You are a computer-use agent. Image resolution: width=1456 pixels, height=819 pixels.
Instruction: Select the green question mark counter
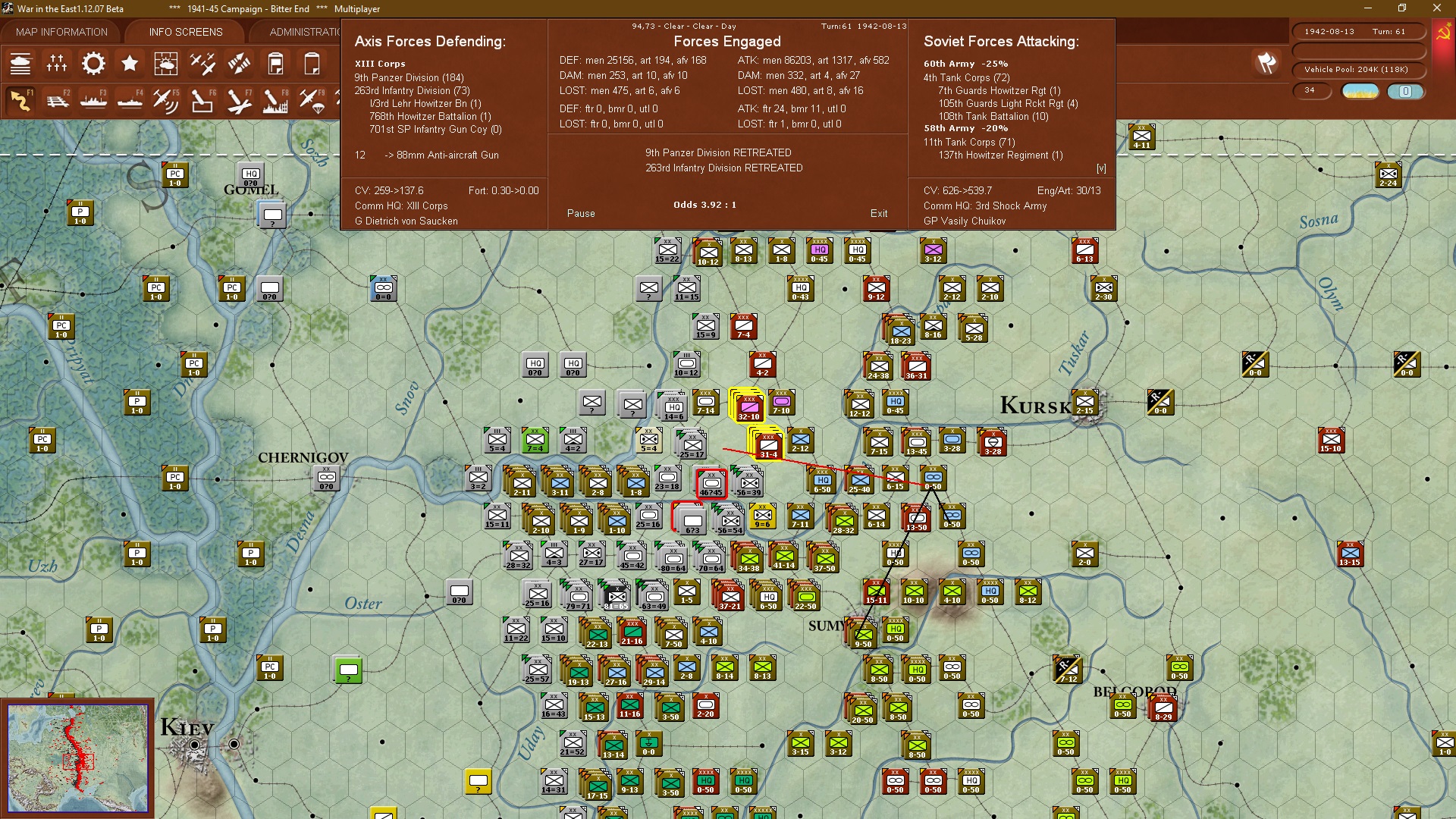click(x=349, y=670)
